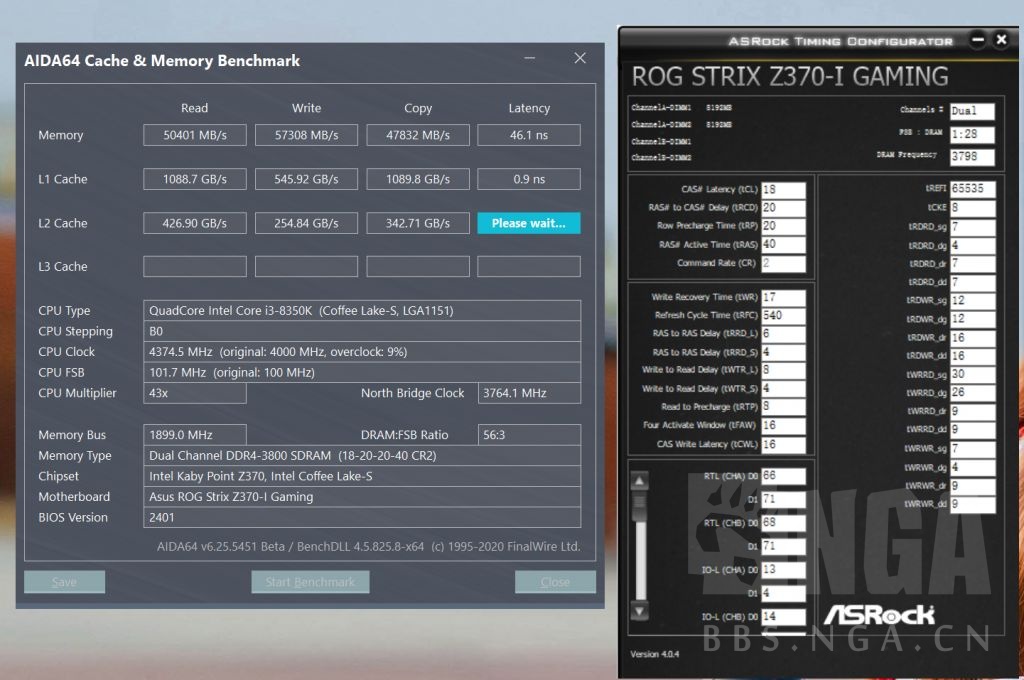Screen dimensions: 1024x680
Task: Click the DRAM Frequency field showing 3798
Action: [x=972, y=157]
